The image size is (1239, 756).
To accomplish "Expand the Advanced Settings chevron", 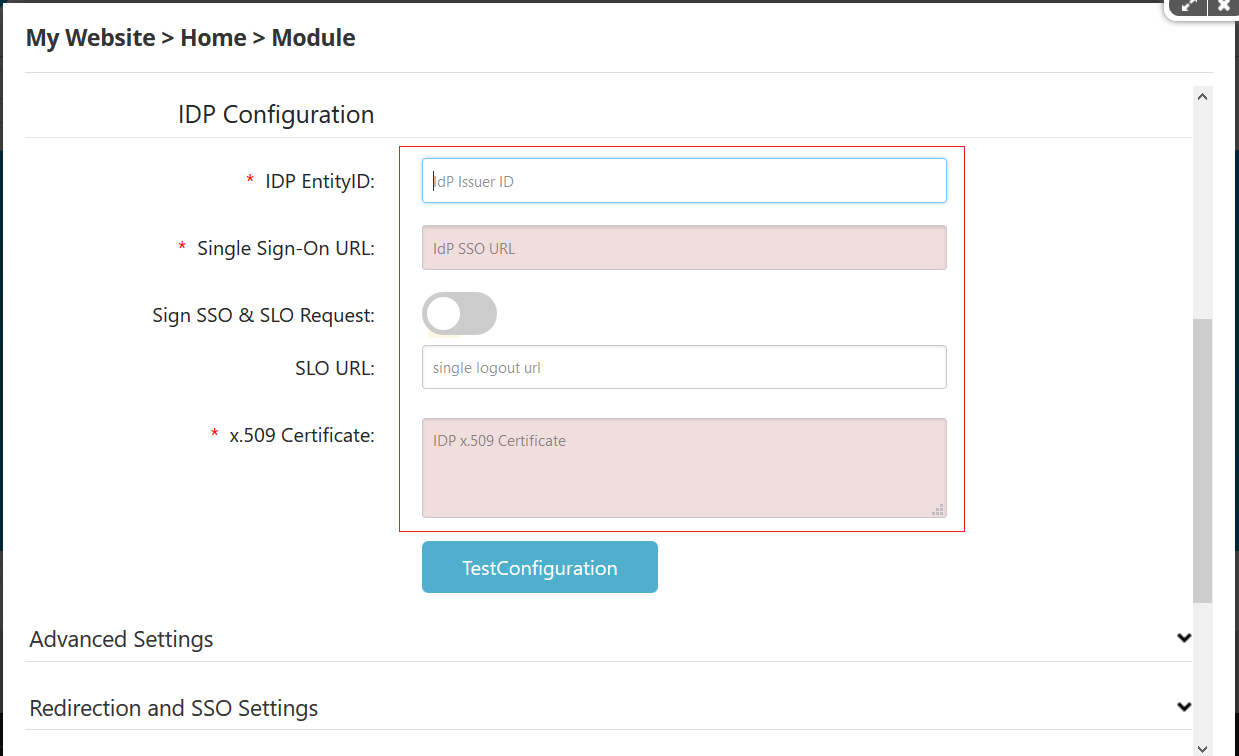I will click(1184, 638).
